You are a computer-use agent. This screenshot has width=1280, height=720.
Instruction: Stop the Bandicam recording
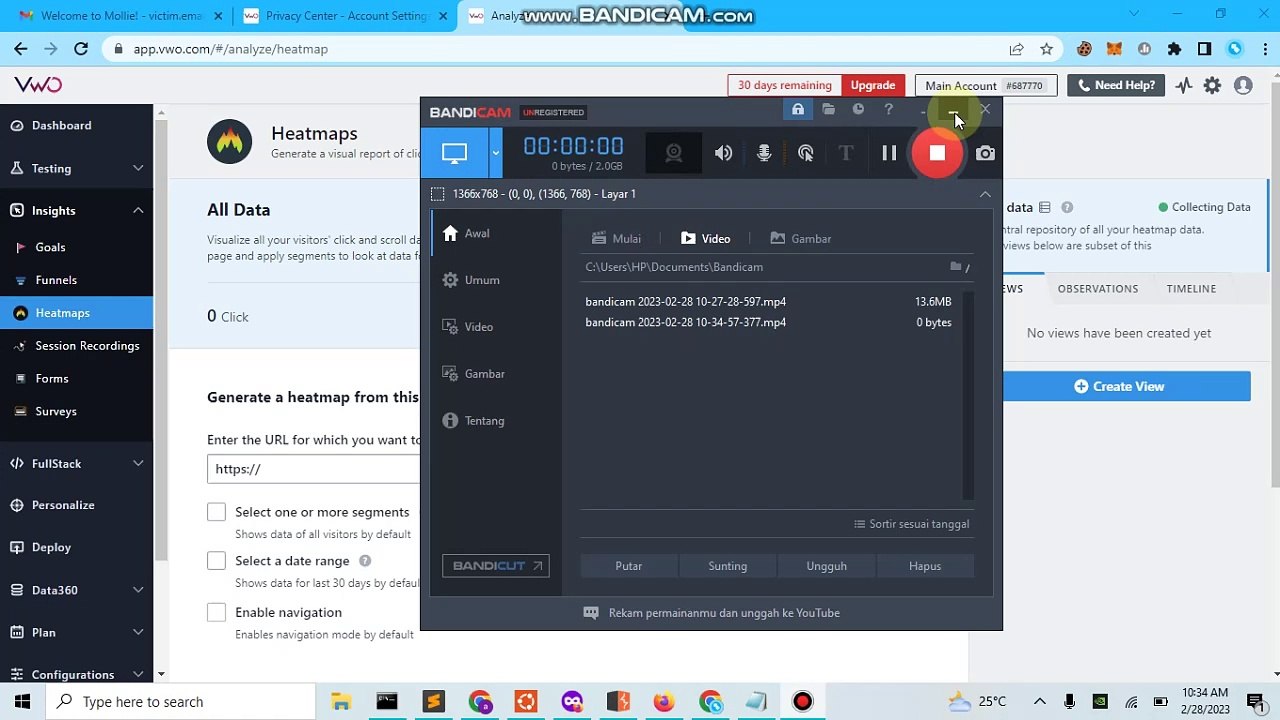click(937, 153)
